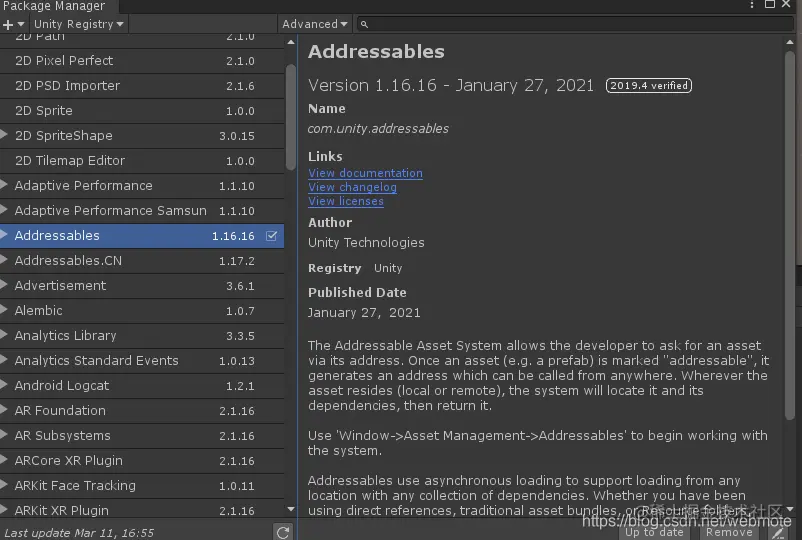The width and height of the screenshot is (802, 540).
Task: Expand the Alembic package versions
Action: (x=4, y=310)
